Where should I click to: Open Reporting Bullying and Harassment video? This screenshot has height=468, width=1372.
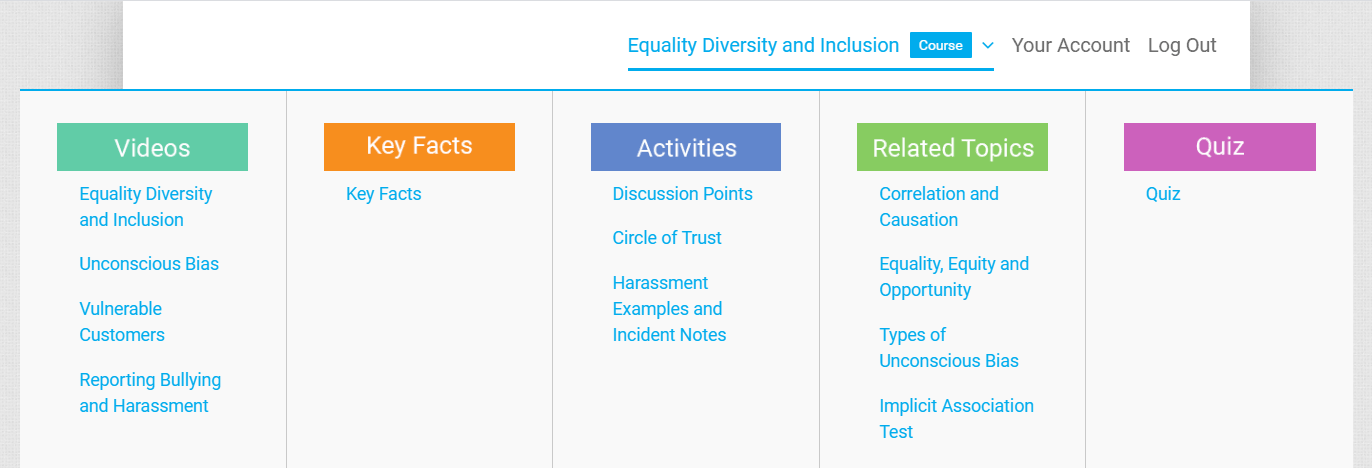[150, 393]
